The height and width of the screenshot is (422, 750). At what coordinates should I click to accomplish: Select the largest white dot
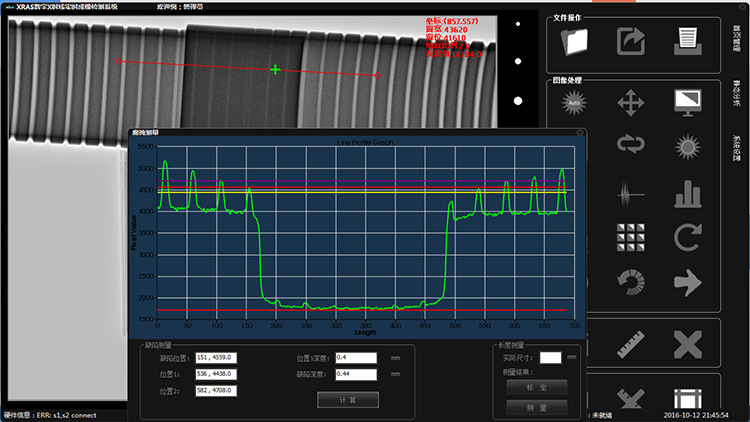518,101
